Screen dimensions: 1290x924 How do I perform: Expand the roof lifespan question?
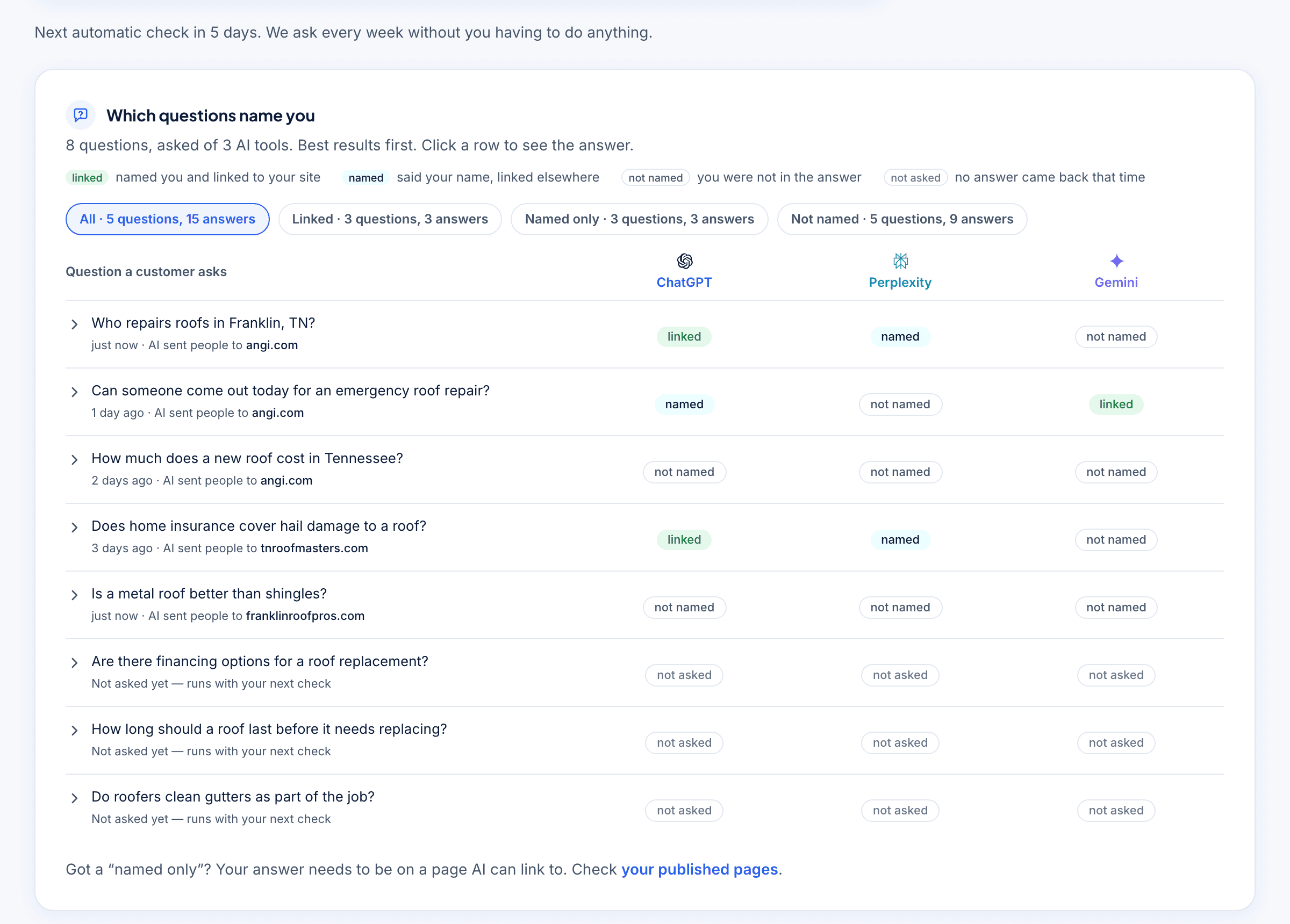[x=75, y=730]
